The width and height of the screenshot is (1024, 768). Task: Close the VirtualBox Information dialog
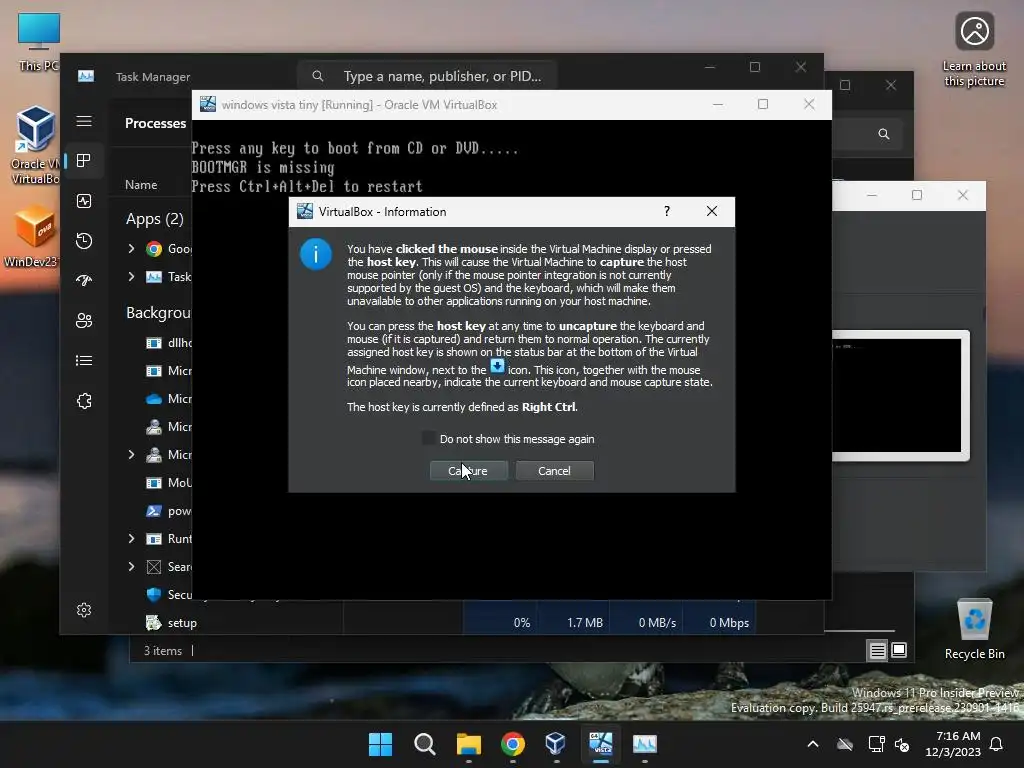712,211
